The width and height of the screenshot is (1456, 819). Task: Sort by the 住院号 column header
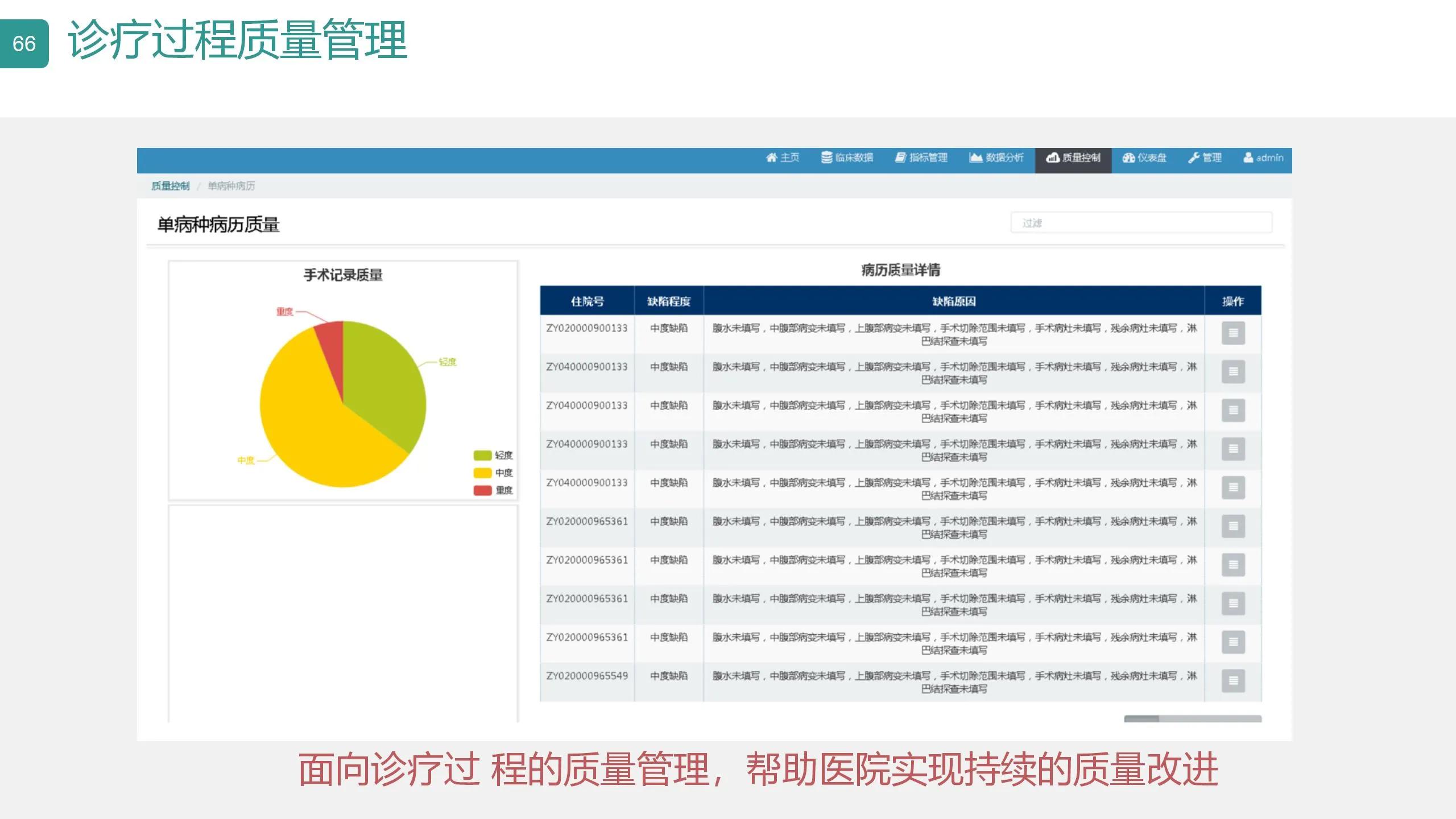pos(587,301)
